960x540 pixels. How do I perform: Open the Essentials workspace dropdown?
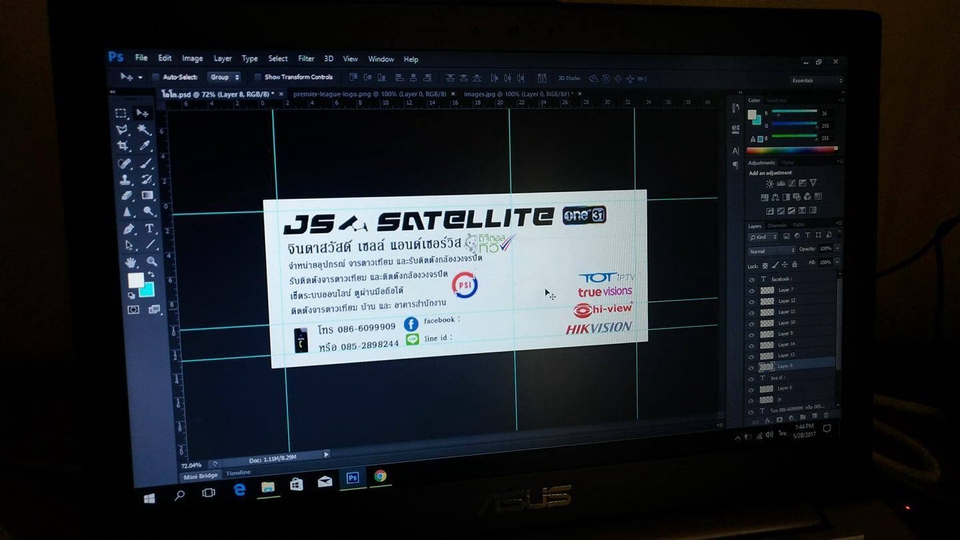(x=816, y=80)
